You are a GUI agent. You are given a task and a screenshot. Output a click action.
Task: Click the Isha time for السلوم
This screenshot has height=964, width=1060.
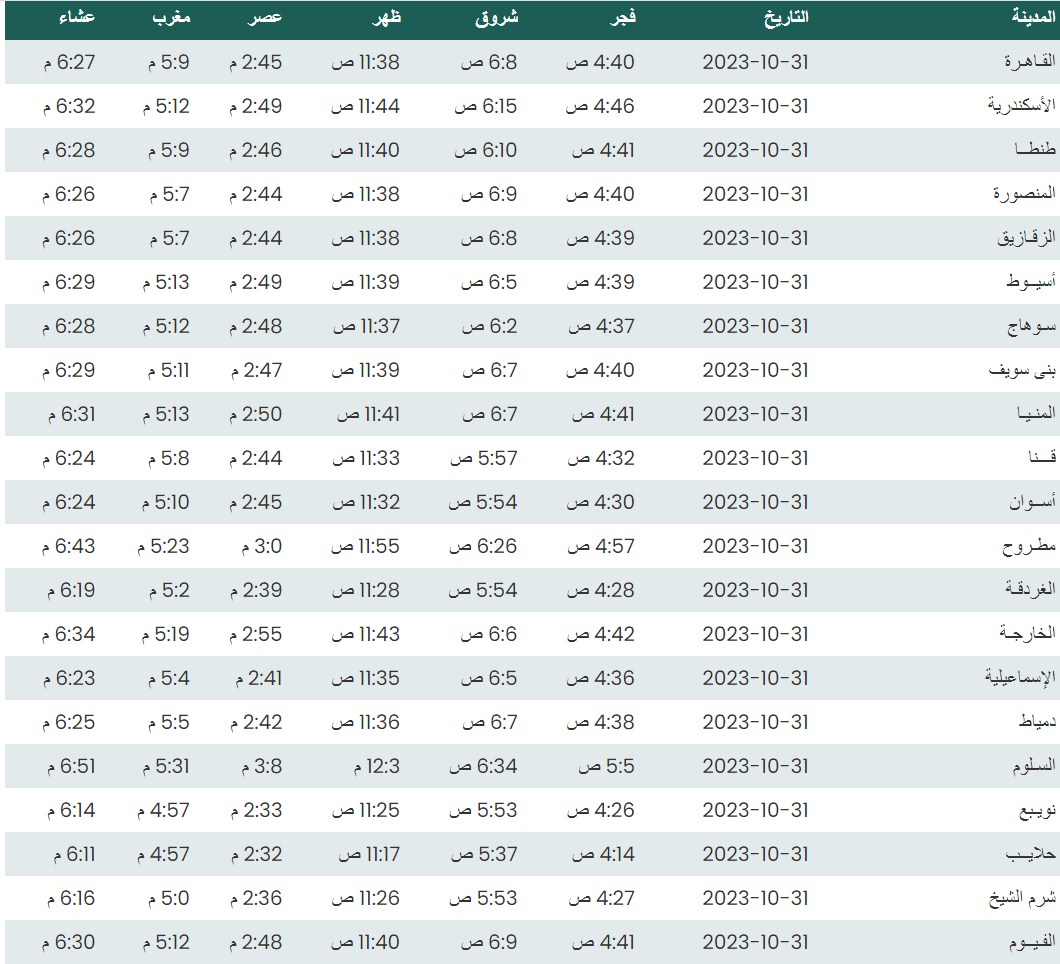coord(69,766)
